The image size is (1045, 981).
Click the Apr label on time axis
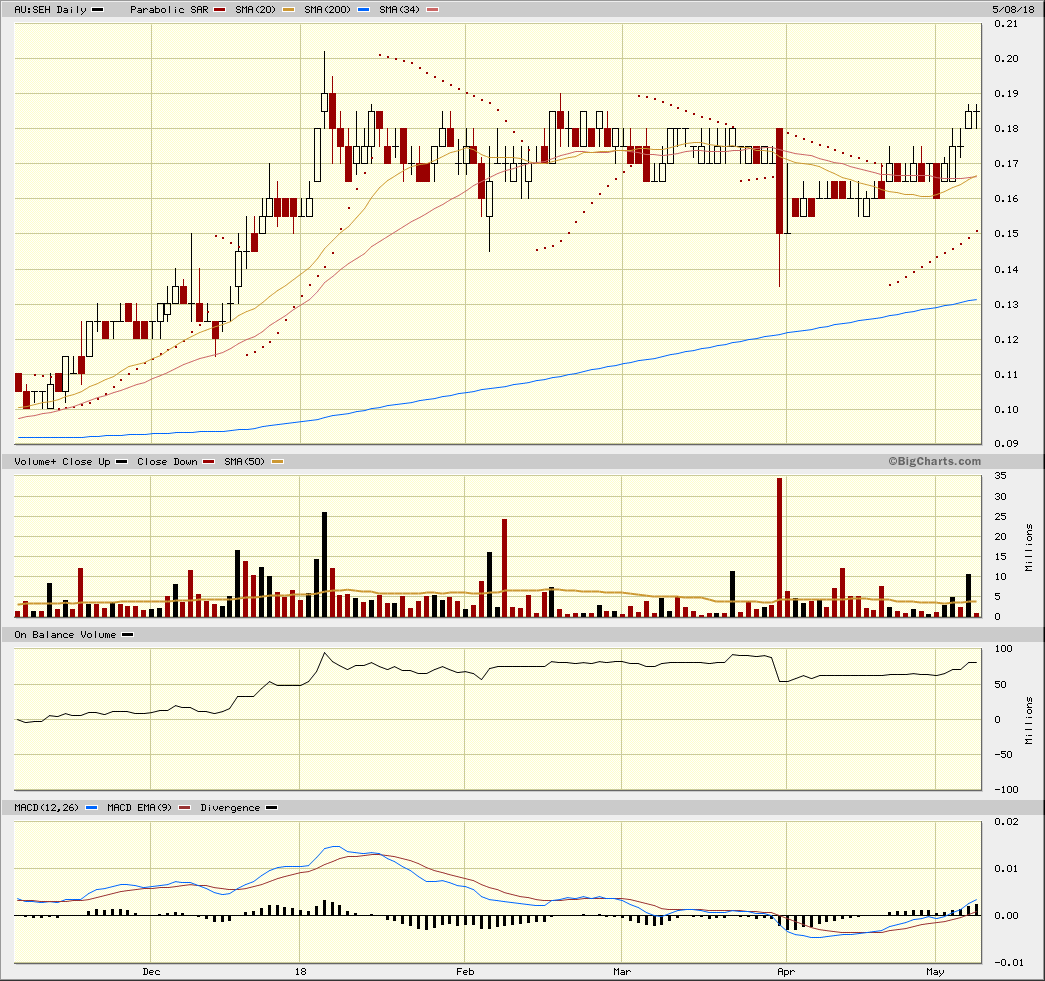pos(786,971)
